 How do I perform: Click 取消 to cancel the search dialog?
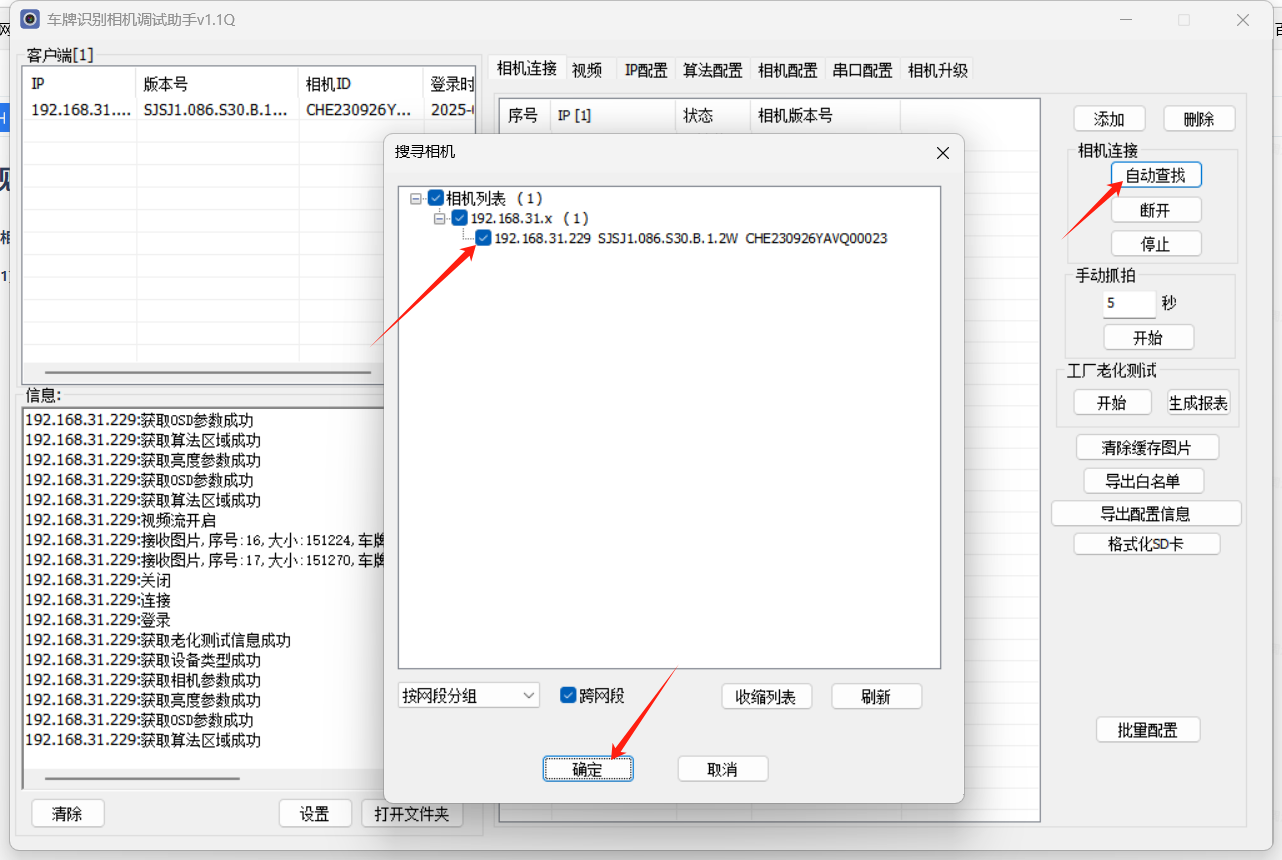pyautogui.click(x=723, y=769)
